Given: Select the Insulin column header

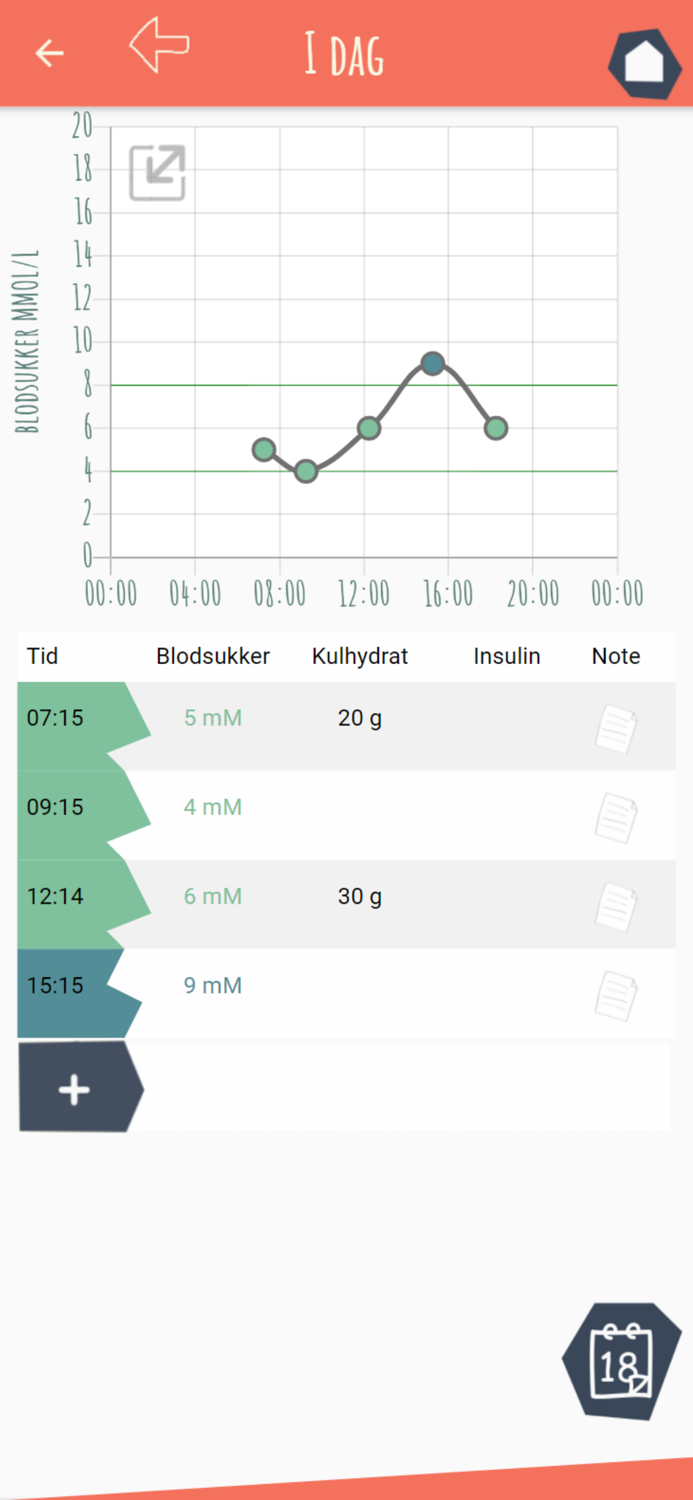Looking at the screenshot, I should pos(507,656).
